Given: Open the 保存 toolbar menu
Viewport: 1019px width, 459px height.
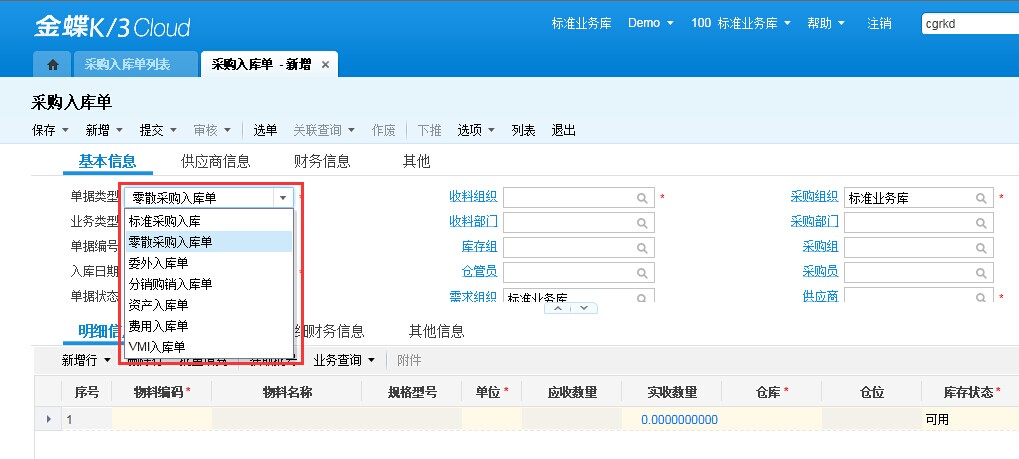Looking at the screenshot, I should tap(50, 130).
